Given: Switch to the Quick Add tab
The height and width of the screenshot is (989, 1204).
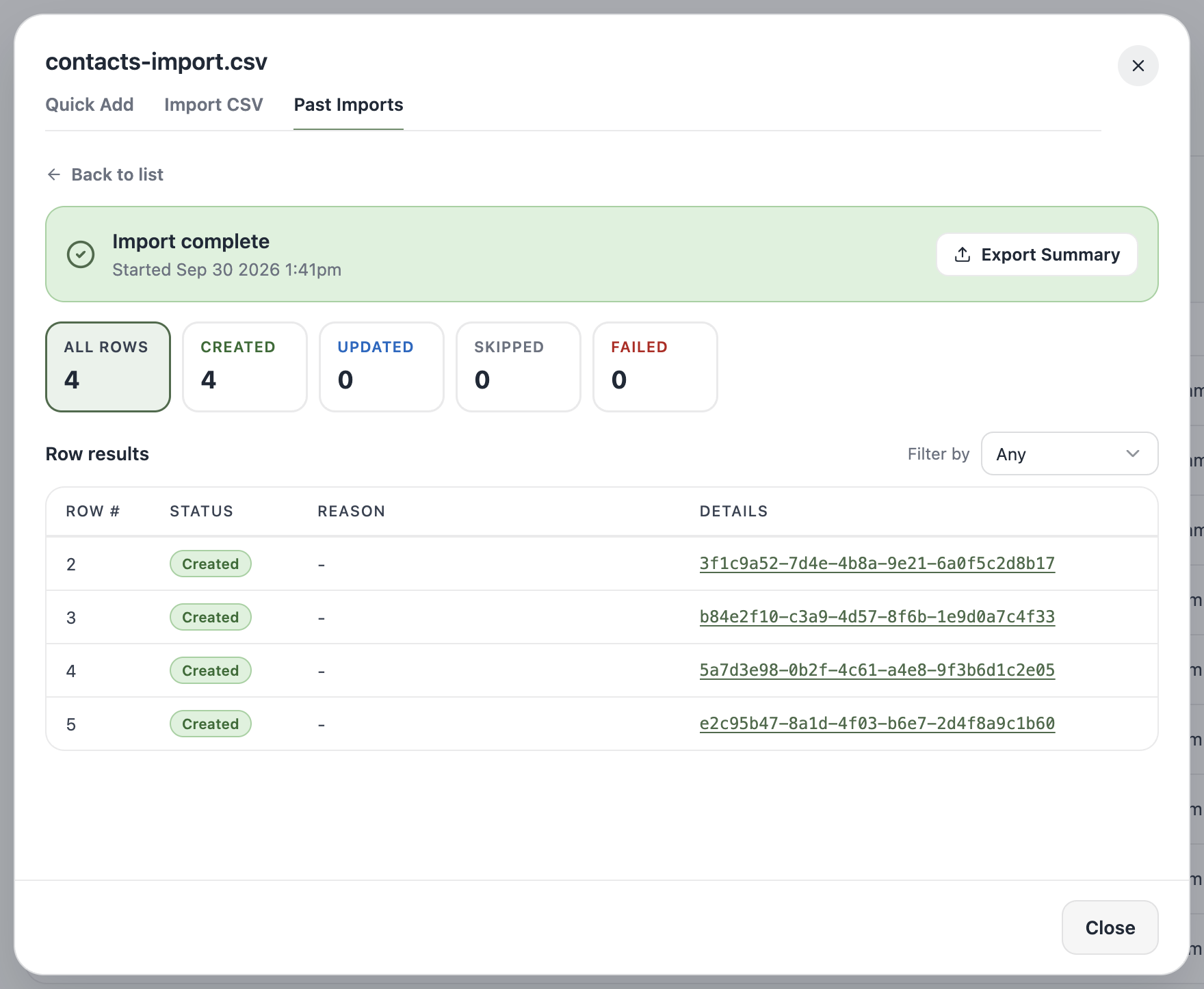Looking at the screenshot, I should click(90, 105).
